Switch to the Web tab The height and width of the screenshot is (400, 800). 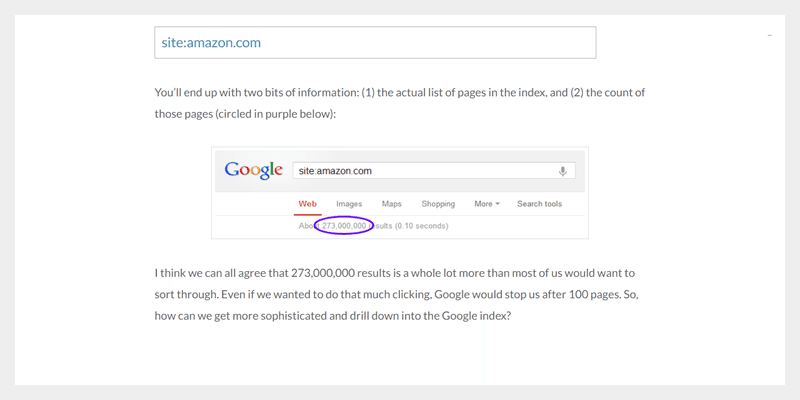(x=307, y=204)
